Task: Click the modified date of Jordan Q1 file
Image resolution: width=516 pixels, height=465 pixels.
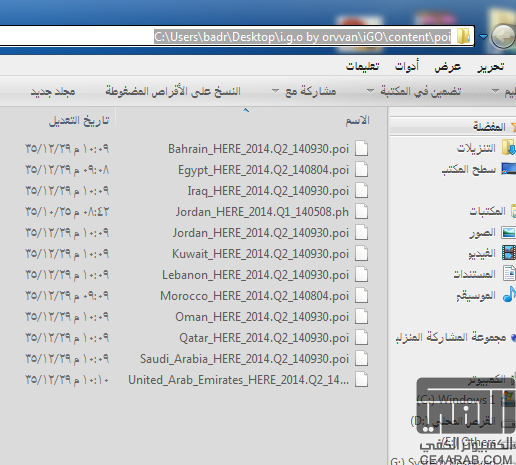Action: (x=67, y=212)
